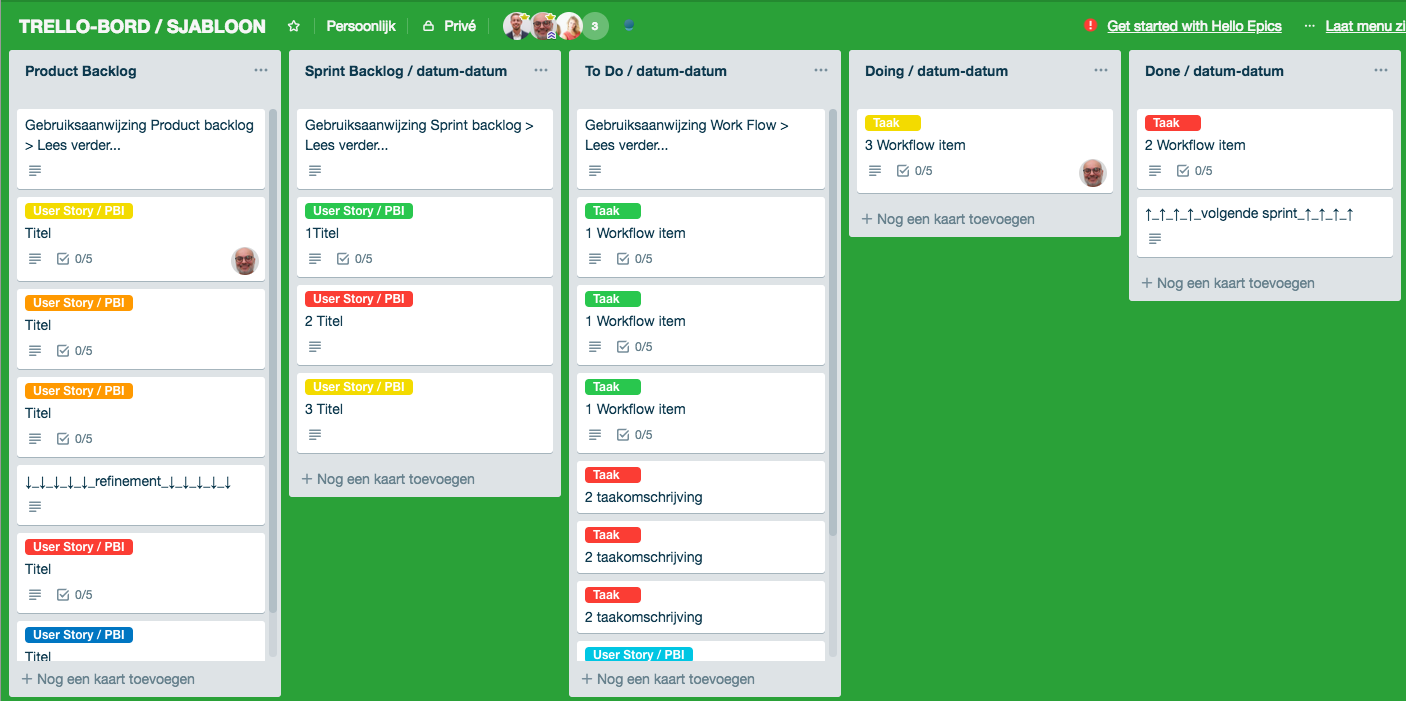Click the Privé lock icon
Screen dimensions: 1406x701
pyautogui.click(x=428, y=26)
